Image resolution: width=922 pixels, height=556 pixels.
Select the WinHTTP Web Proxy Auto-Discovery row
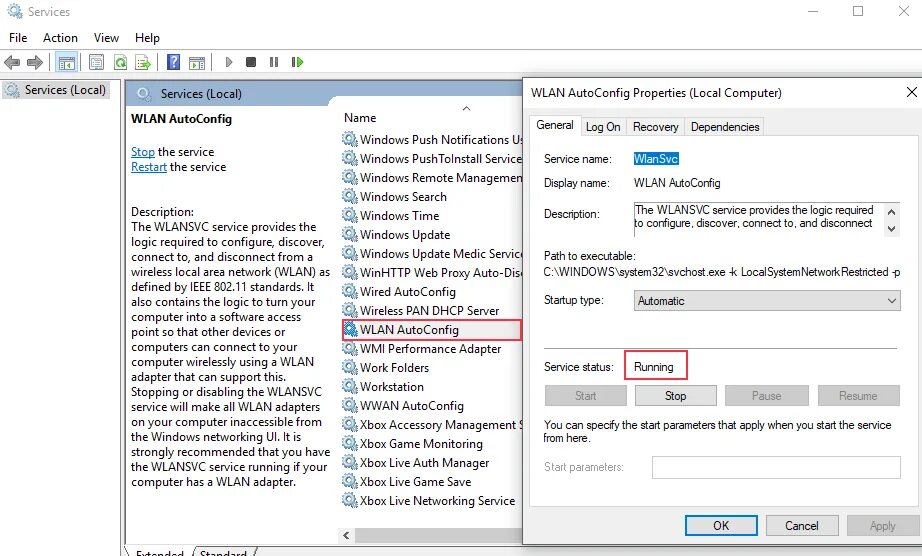coord(432,272)
